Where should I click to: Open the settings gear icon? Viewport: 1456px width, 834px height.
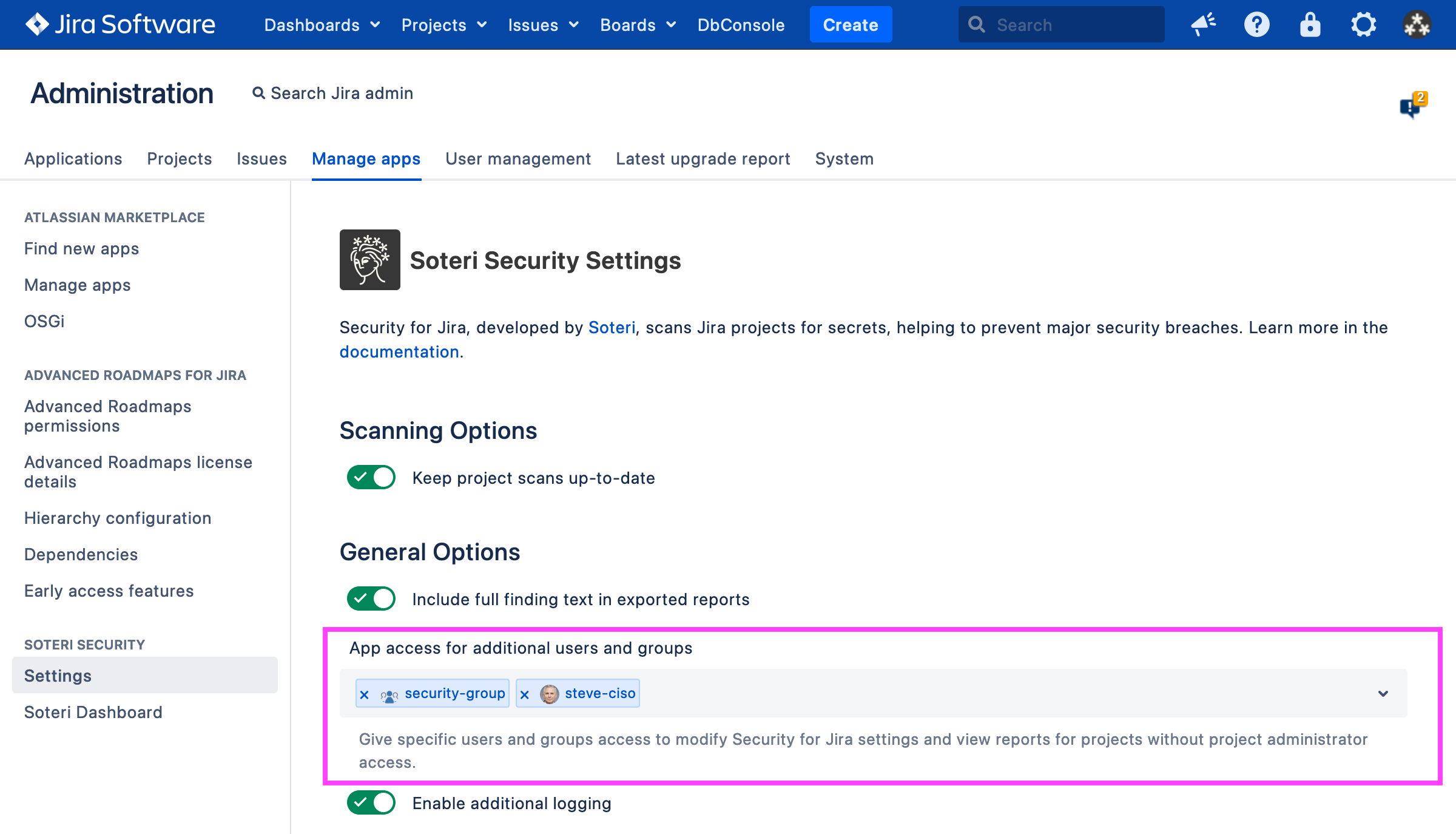(x=1363, y=25)
